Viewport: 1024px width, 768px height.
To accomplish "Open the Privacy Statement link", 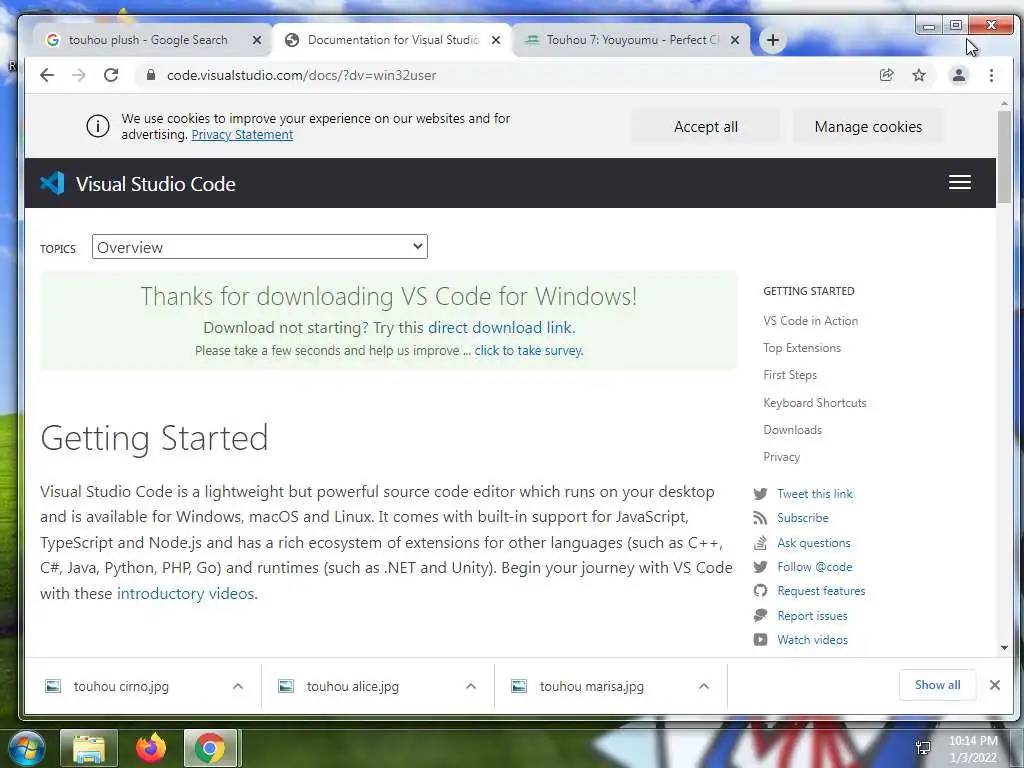I will pos(242,135).
